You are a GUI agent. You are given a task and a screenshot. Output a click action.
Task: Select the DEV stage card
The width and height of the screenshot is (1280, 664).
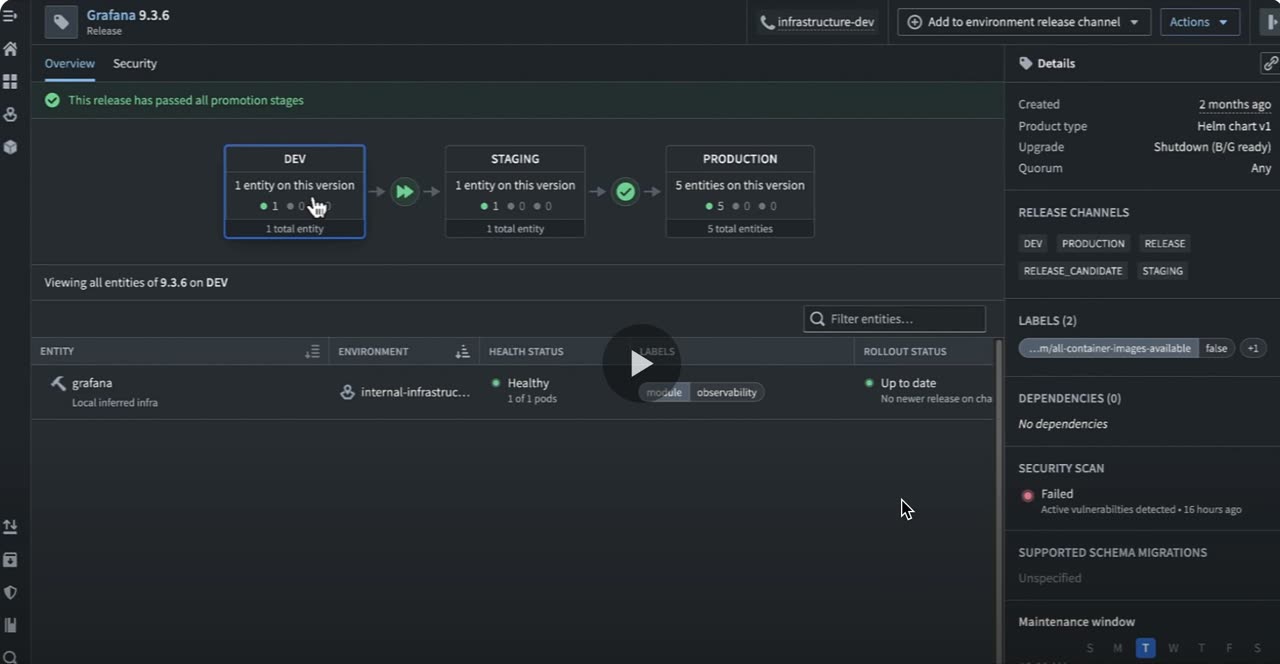(x=295, y=192)
